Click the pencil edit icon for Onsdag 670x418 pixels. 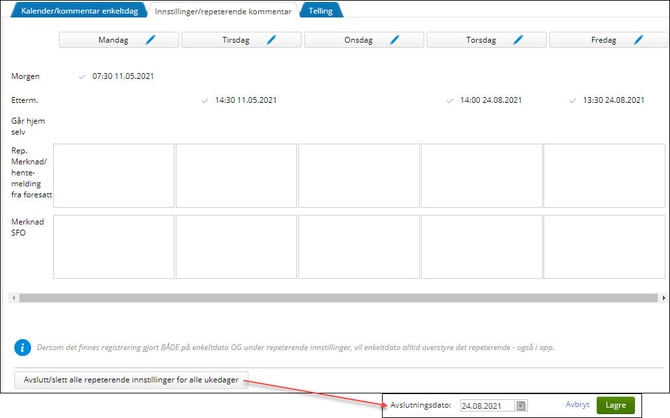(394, 41)
